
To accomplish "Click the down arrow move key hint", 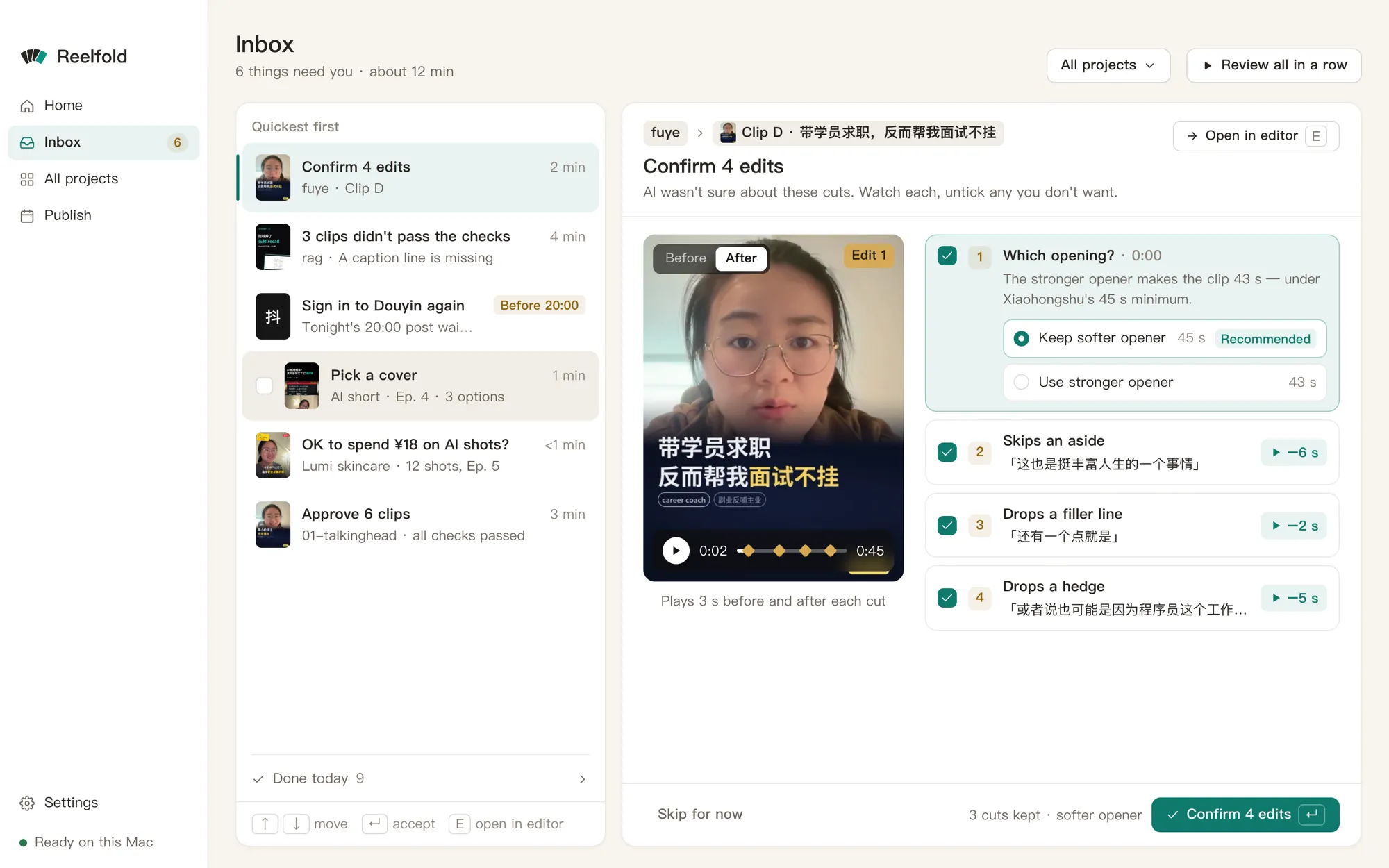I will coord(296,824).
